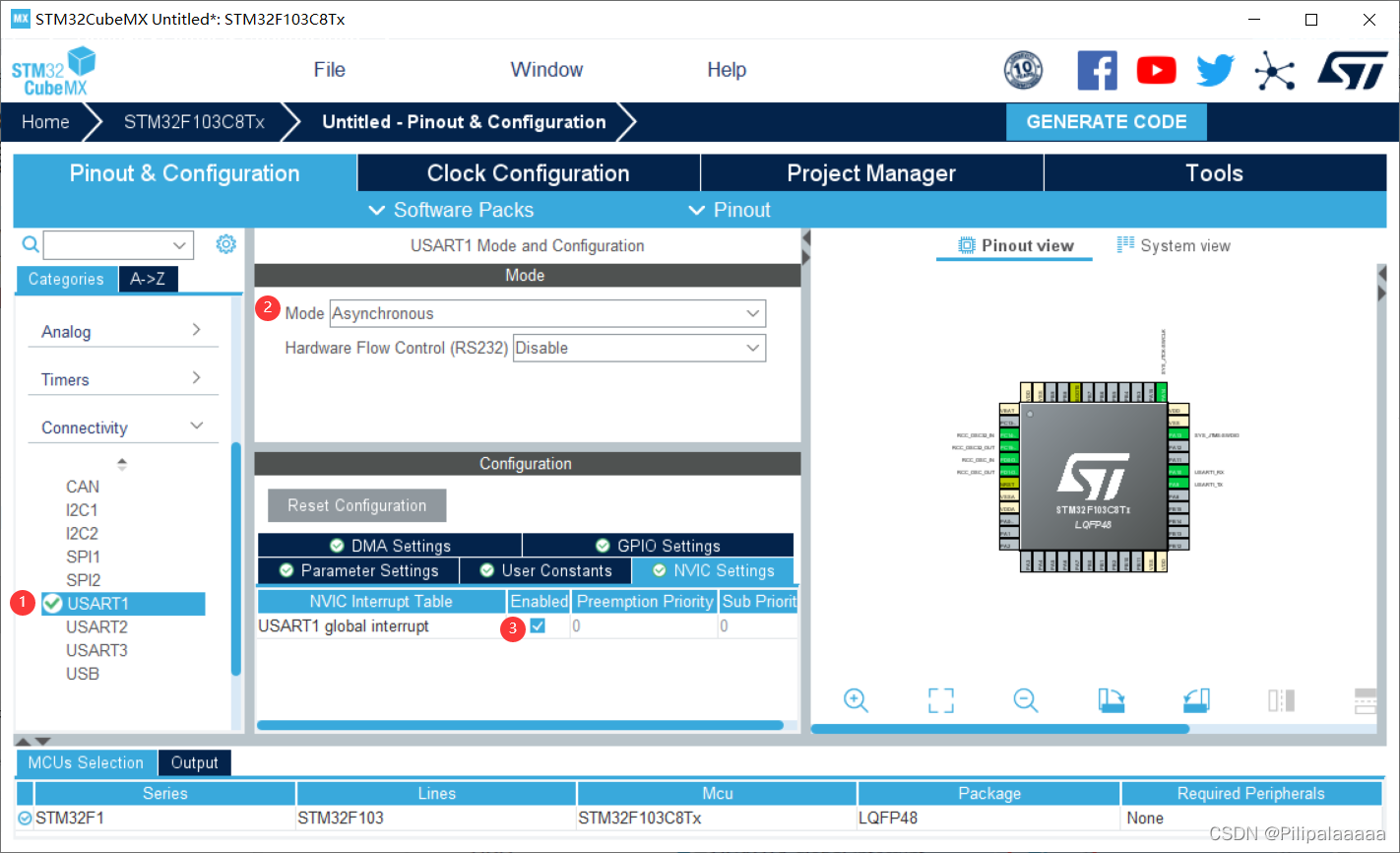Zoom out of the pinout view
1400x853 pixels.
(1026, 700)
